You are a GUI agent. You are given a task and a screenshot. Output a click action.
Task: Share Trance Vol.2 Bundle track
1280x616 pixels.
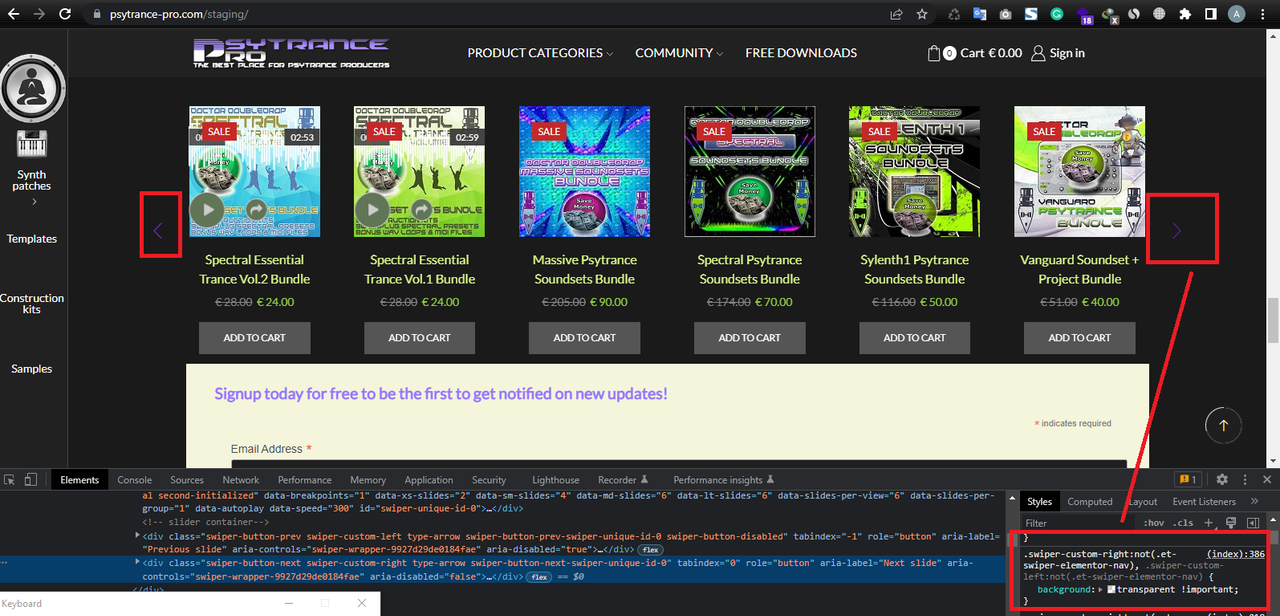click(x=256, y=209)
